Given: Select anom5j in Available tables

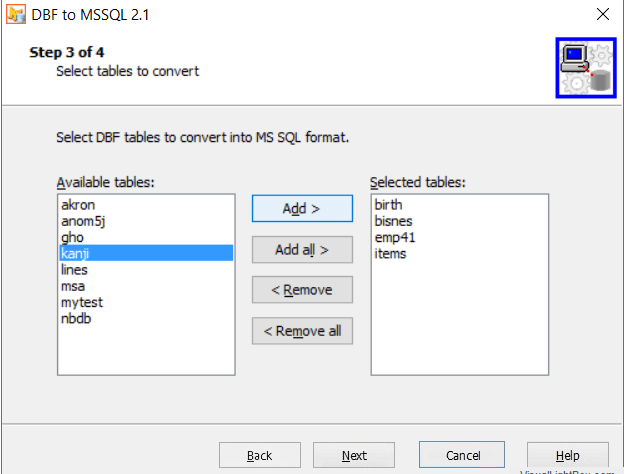Looking at the screenshot, I should click(146, 221).
